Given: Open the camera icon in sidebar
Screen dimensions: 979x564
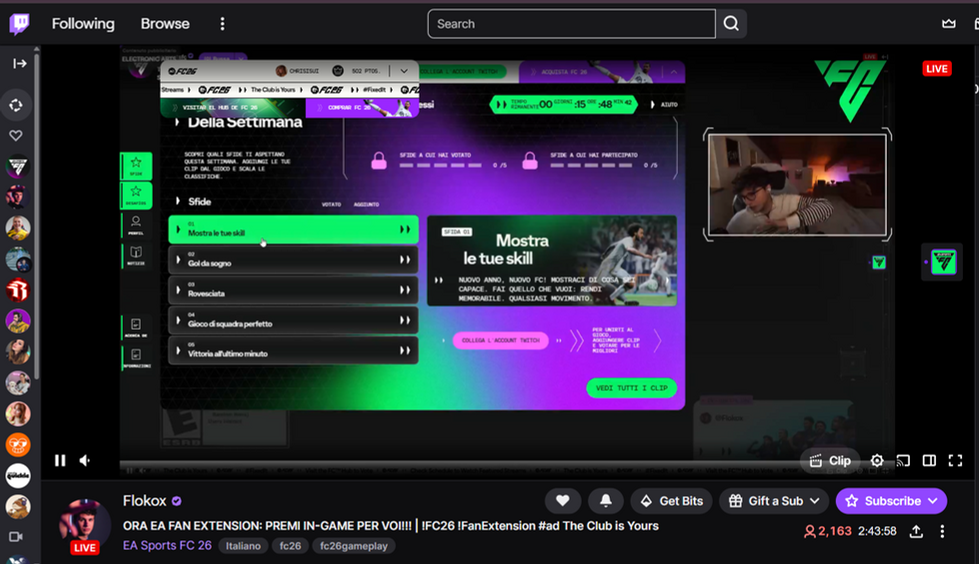Looking at the screenshot, I should coord(16,537).
